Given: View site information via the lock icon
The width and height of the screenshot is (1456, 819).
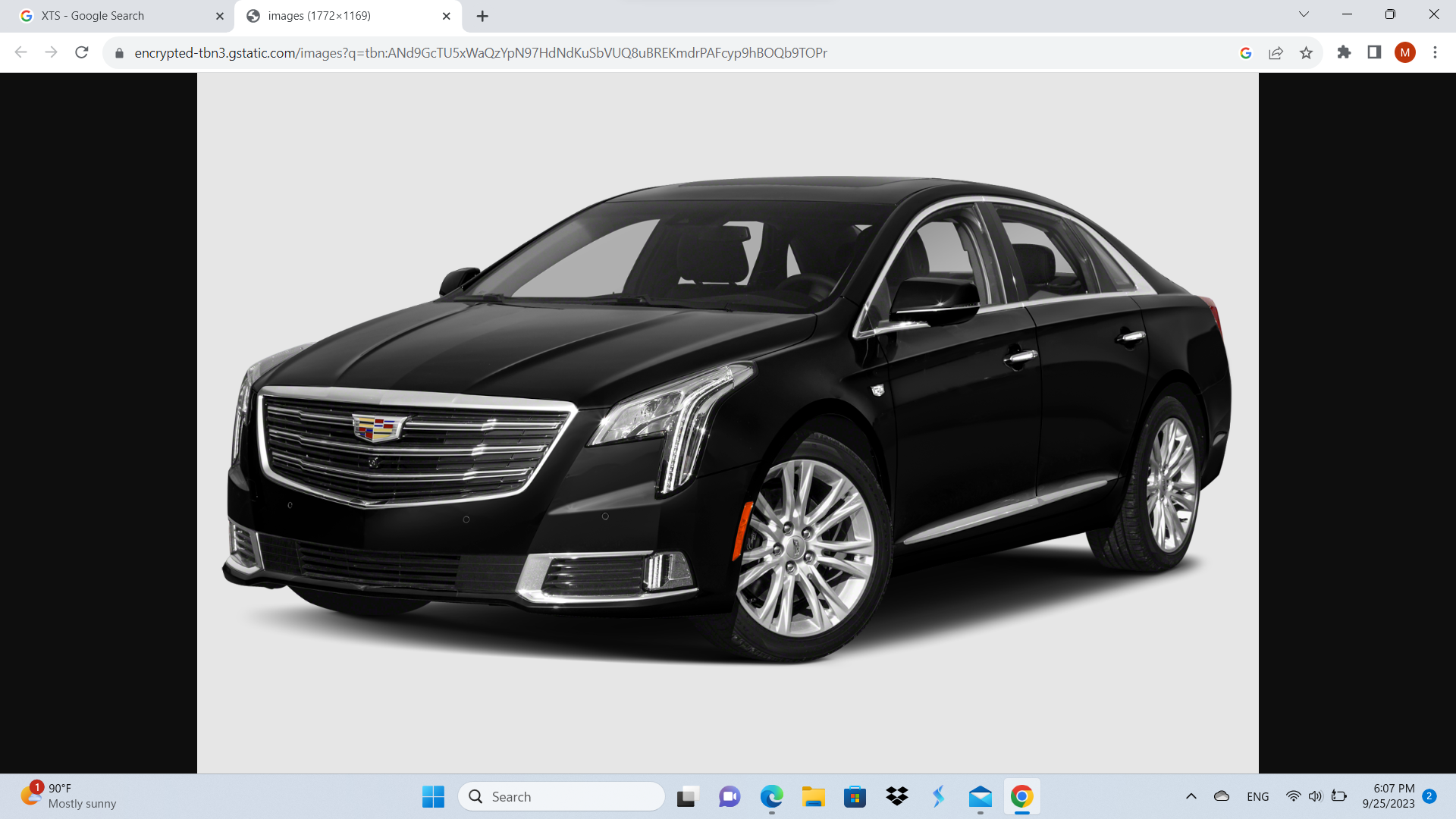Looking at the screenshot, I should (x=119, y=53).
